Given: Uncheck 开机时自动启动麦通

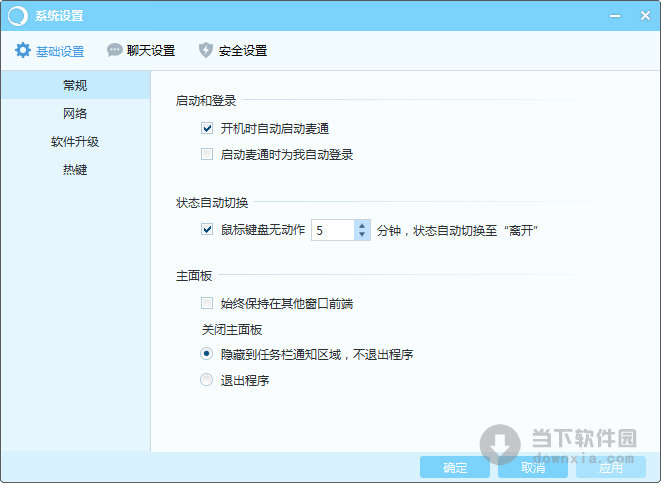Looking at the screenshot, I should point(207,128).
